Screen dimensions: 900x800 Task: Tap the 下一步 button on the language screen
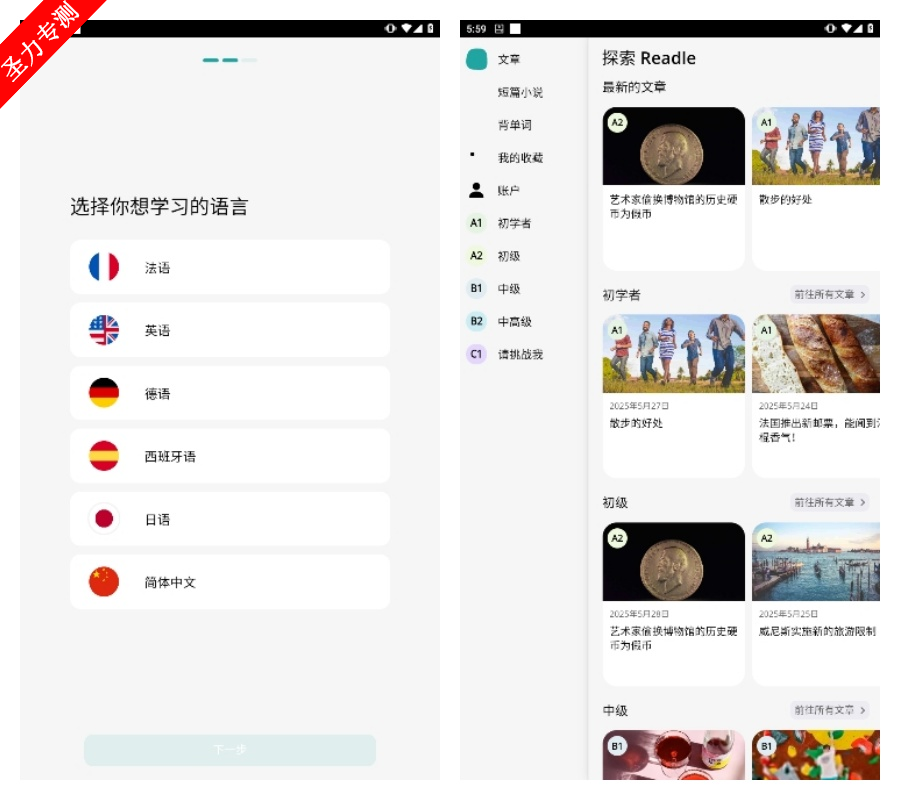(230, 749)
